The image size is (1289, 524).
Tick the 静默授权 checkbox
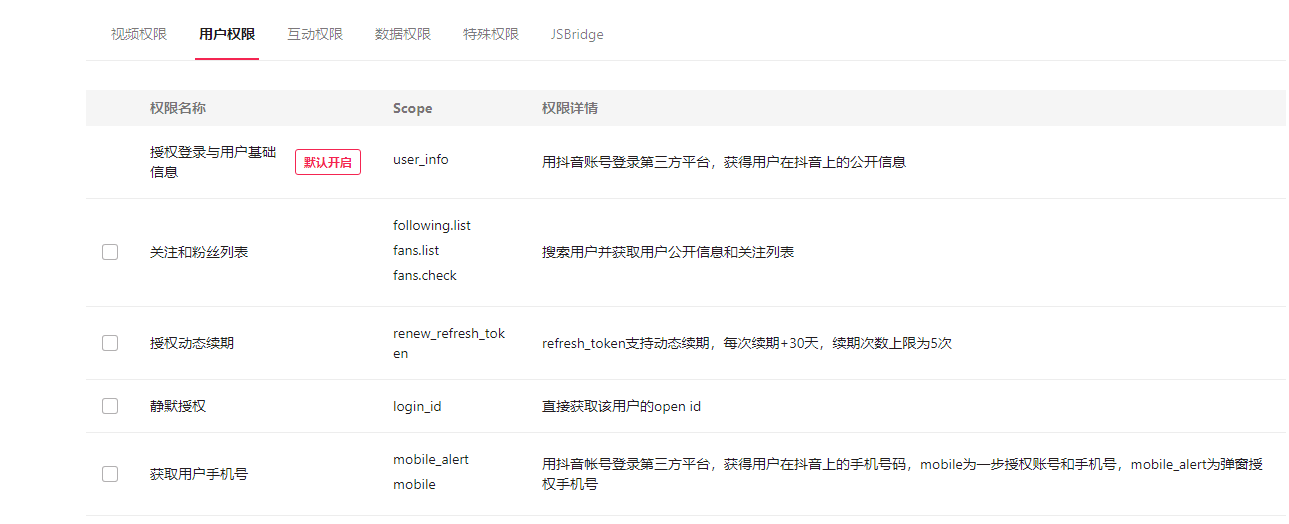click(110, 406)
